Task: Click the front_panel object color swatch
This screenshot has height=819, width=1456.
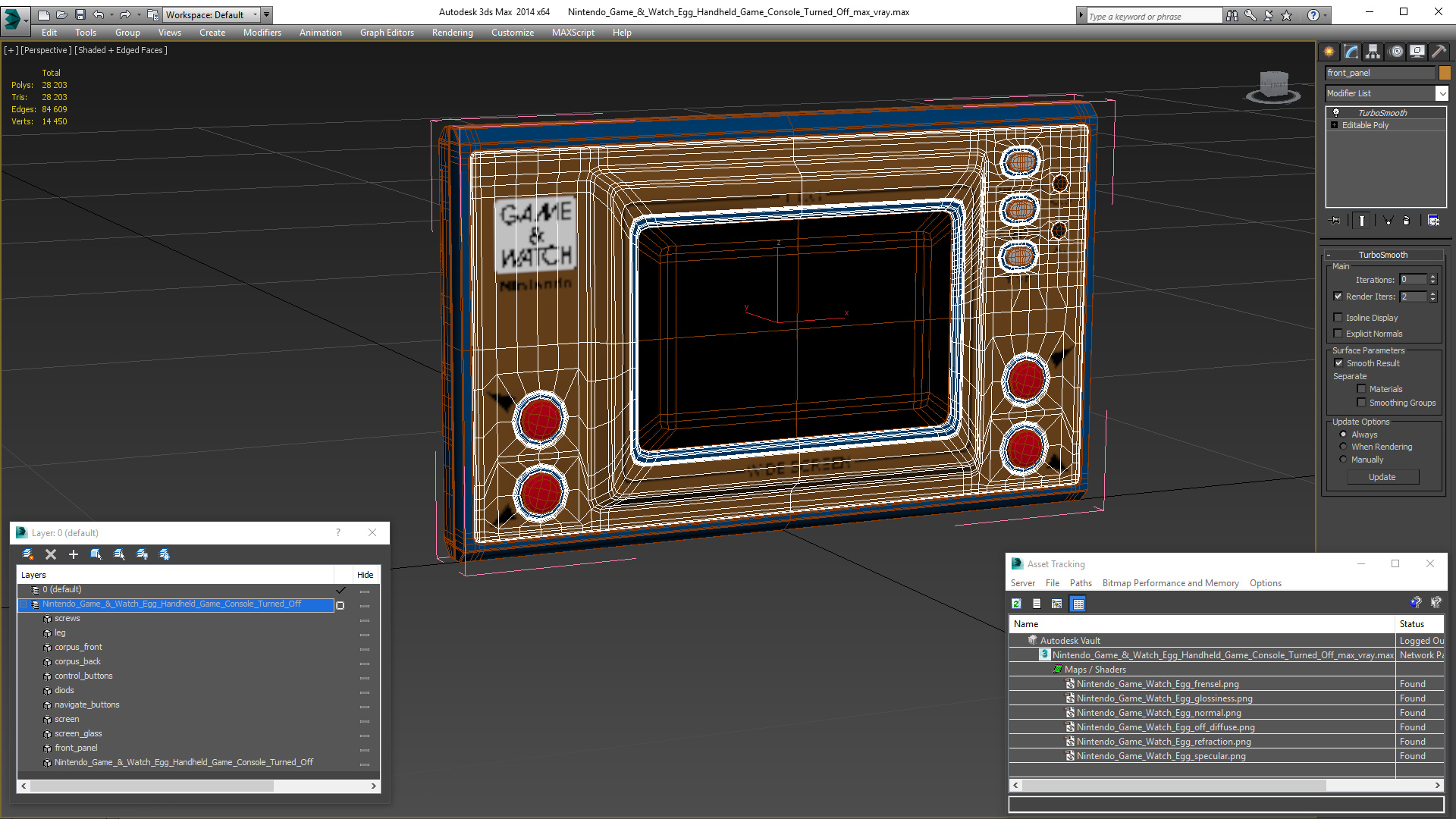Action: tap(1445, 73)
